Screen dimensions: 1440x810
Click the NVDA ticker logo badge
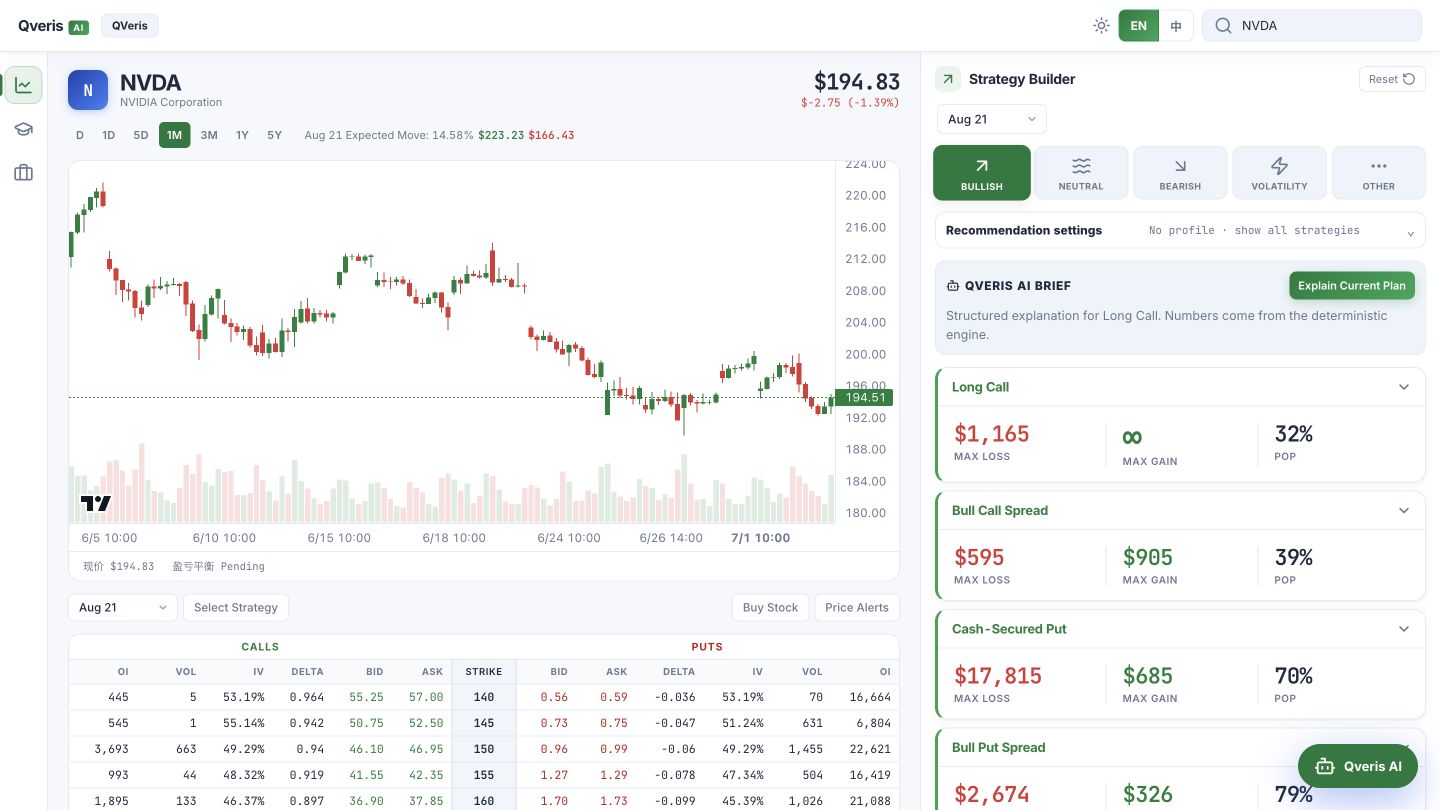[88, 90]
